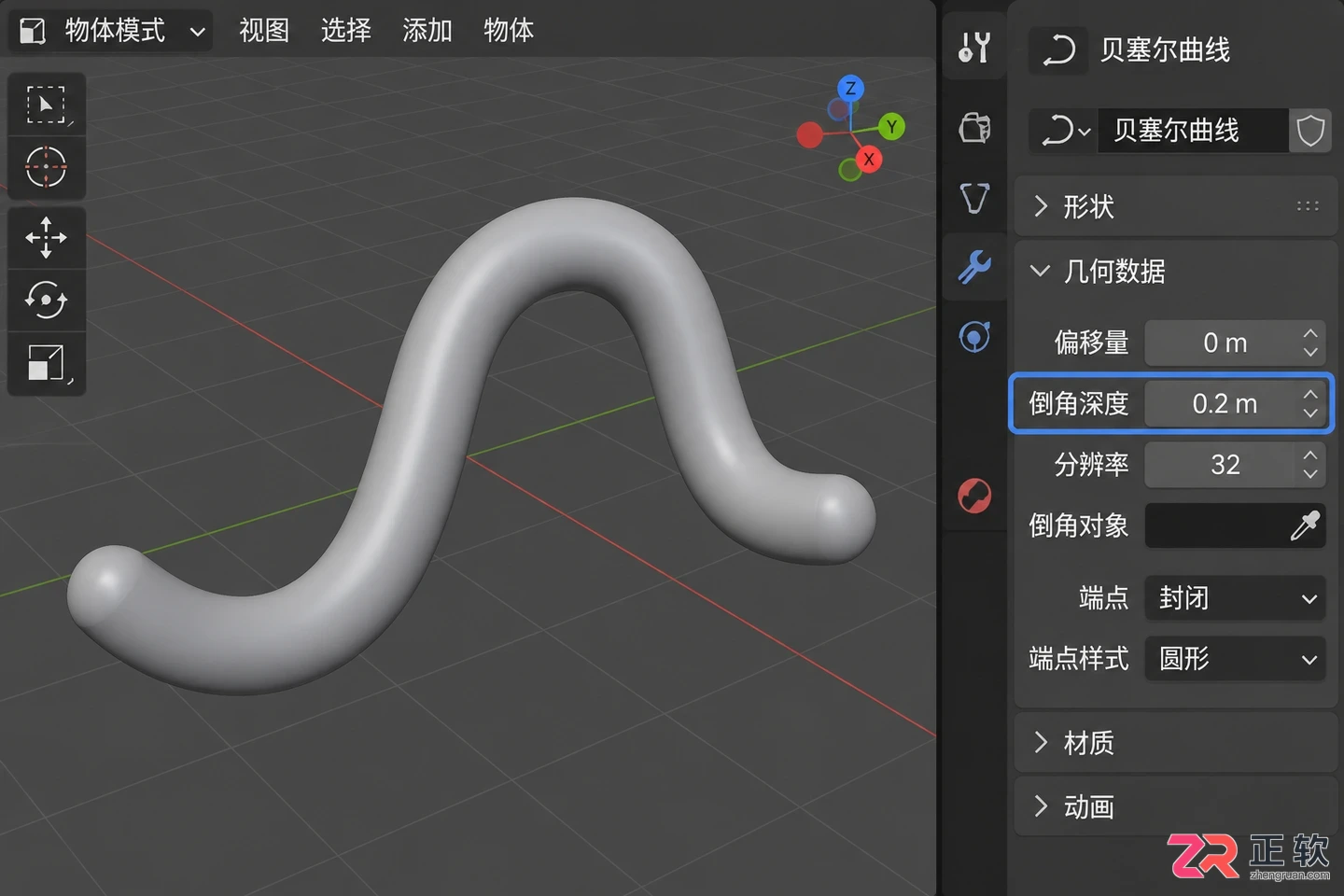Click the 倒角深度 0.2 m field
Viewport: 1344px width, 896px height.
click(x=1235, y=404)
